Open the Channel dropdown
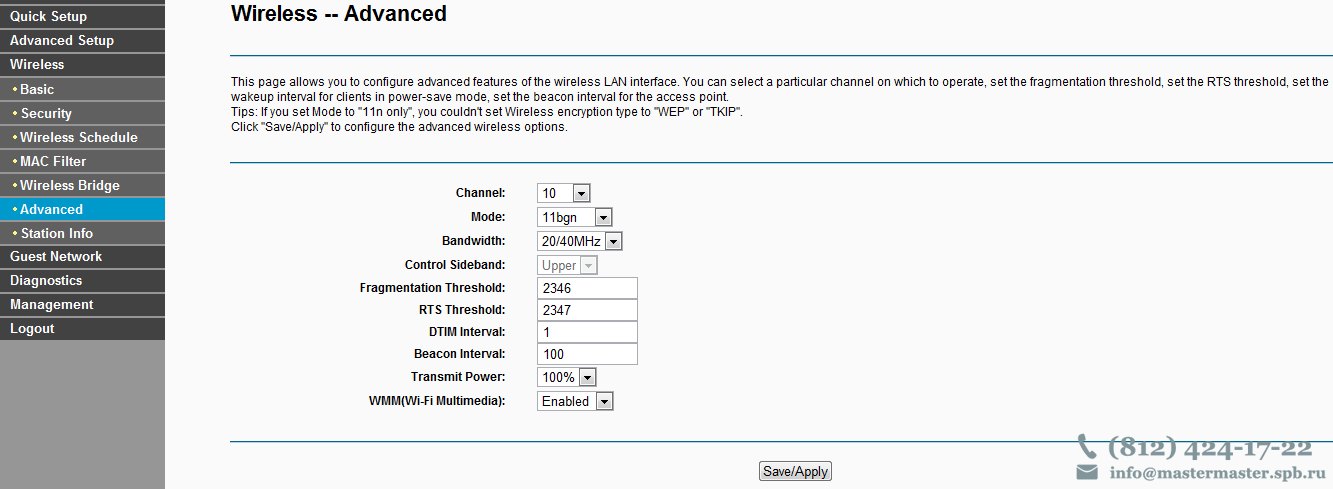The image size is (1333, 489). [x=564, y=193]
